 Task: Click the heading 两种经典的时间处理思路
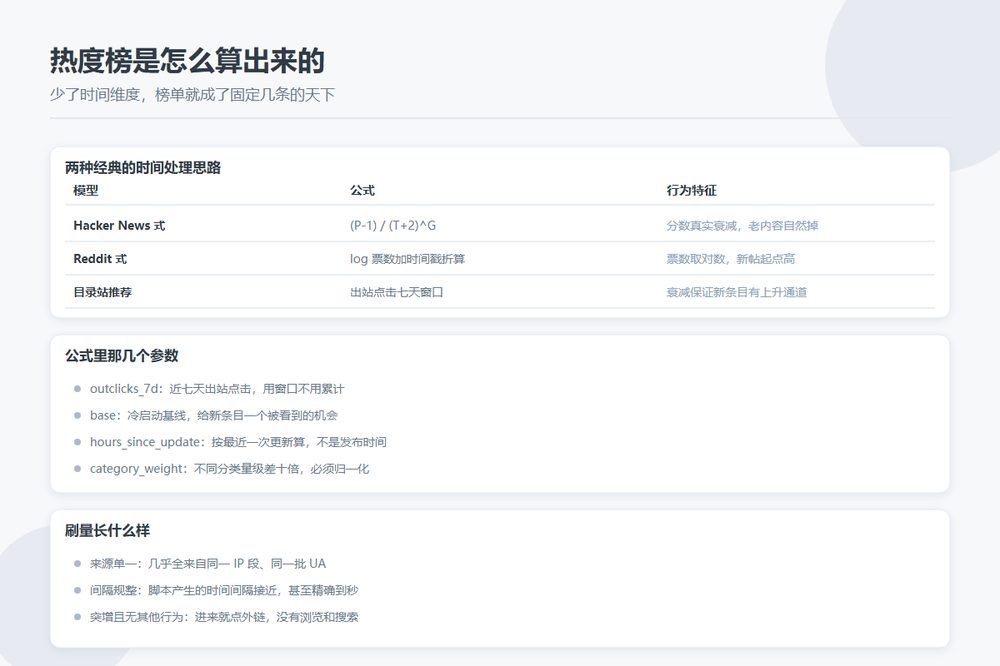click(143, 168)
